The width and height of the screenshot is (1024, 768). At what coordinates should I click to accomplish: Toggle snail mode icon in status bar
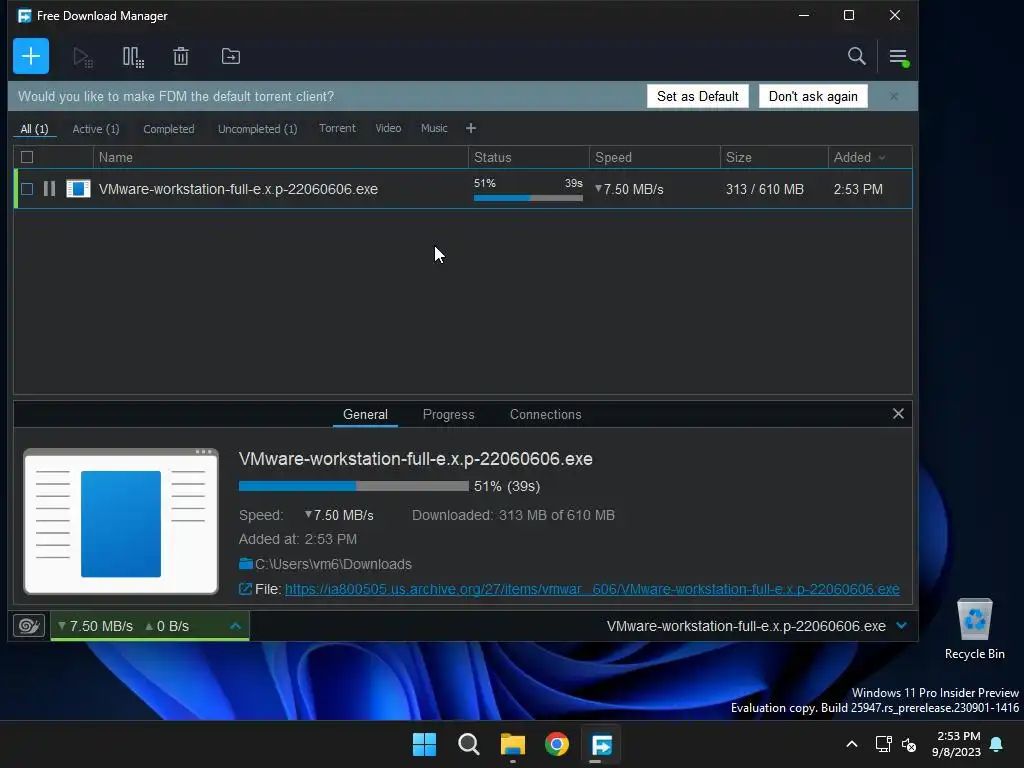tap(29, 626)
